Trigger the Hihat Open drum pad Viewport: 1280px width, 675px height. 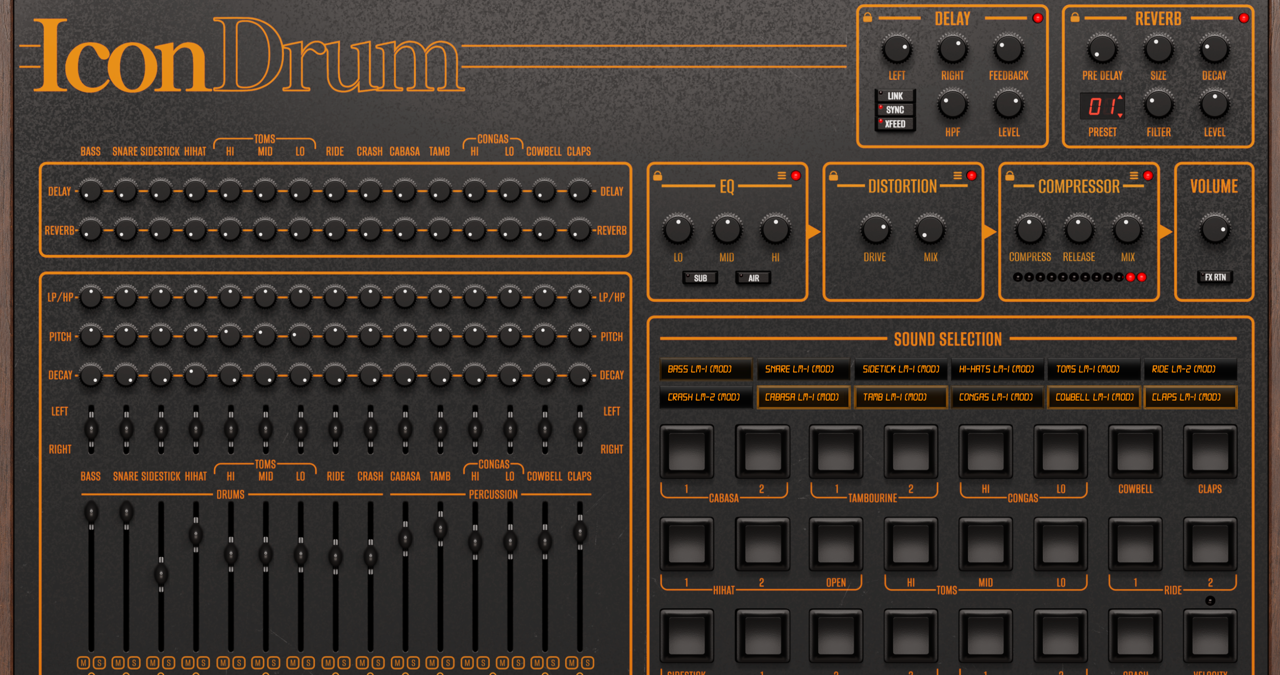836,544
